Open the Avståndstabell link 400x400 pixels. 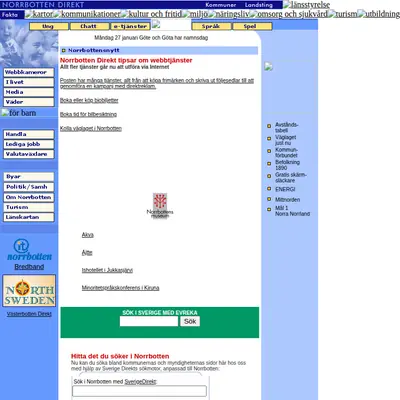click(287, 127)
